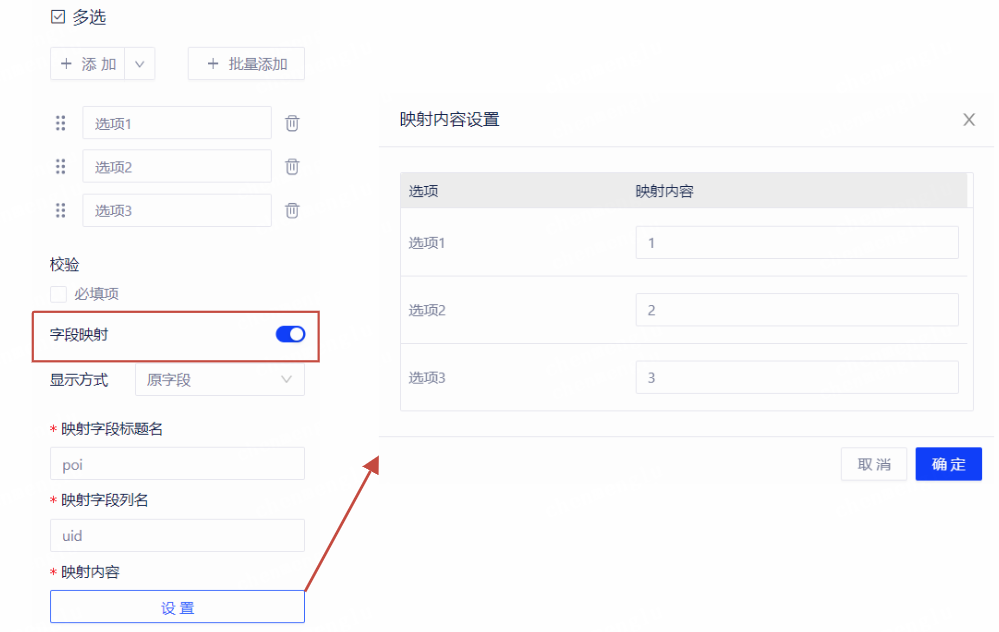Delete 选项2 with its trash icon
The height and width of the screenshot is (632, 999).
pos(292,167)
